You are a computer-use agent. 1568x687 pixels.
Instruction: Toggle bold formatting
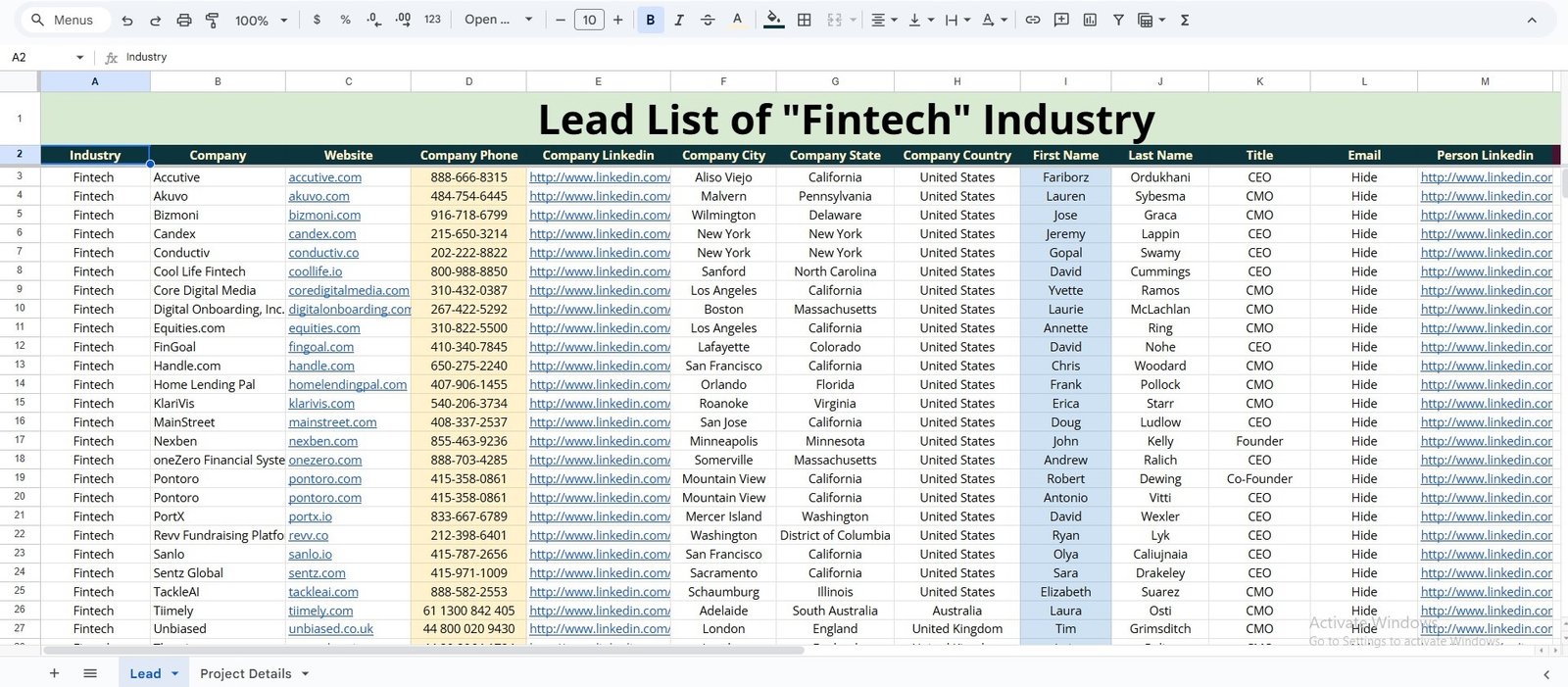[650, 20]
